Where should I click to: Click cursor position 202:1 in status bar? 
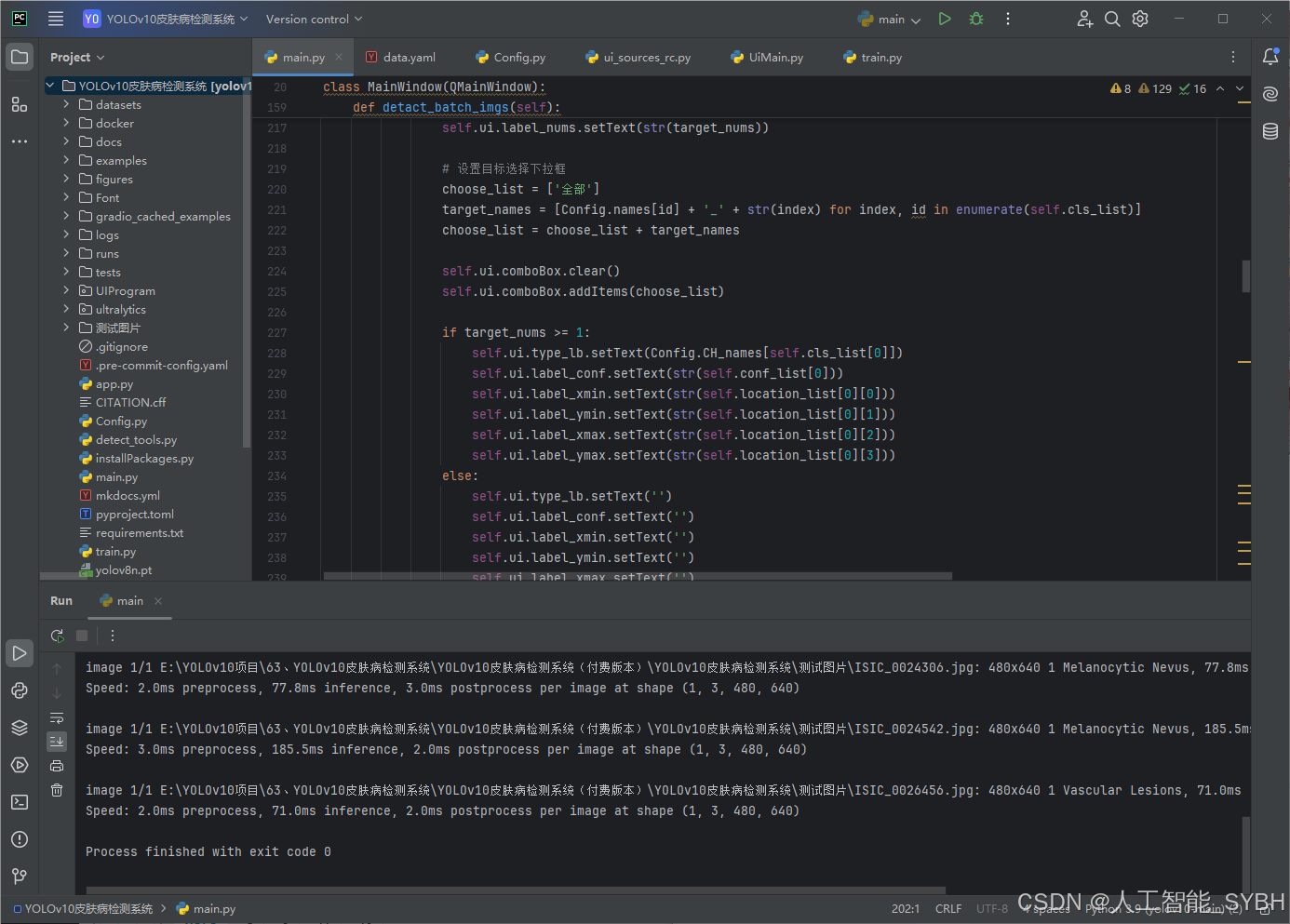point(906,909)
